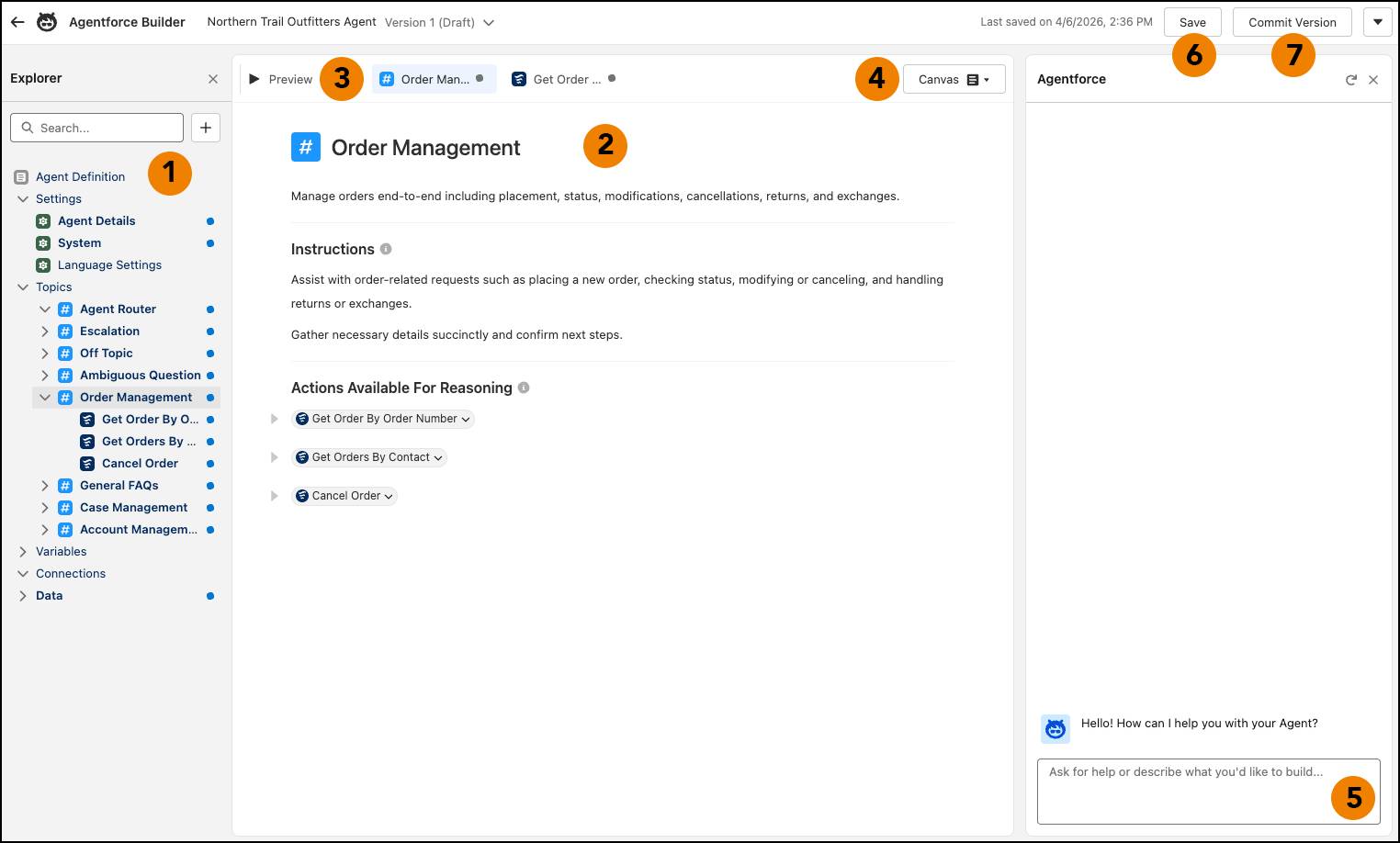1400x843 pixels.
Task: Click the Agent Details gear icon
Action: tap(43, 220)
